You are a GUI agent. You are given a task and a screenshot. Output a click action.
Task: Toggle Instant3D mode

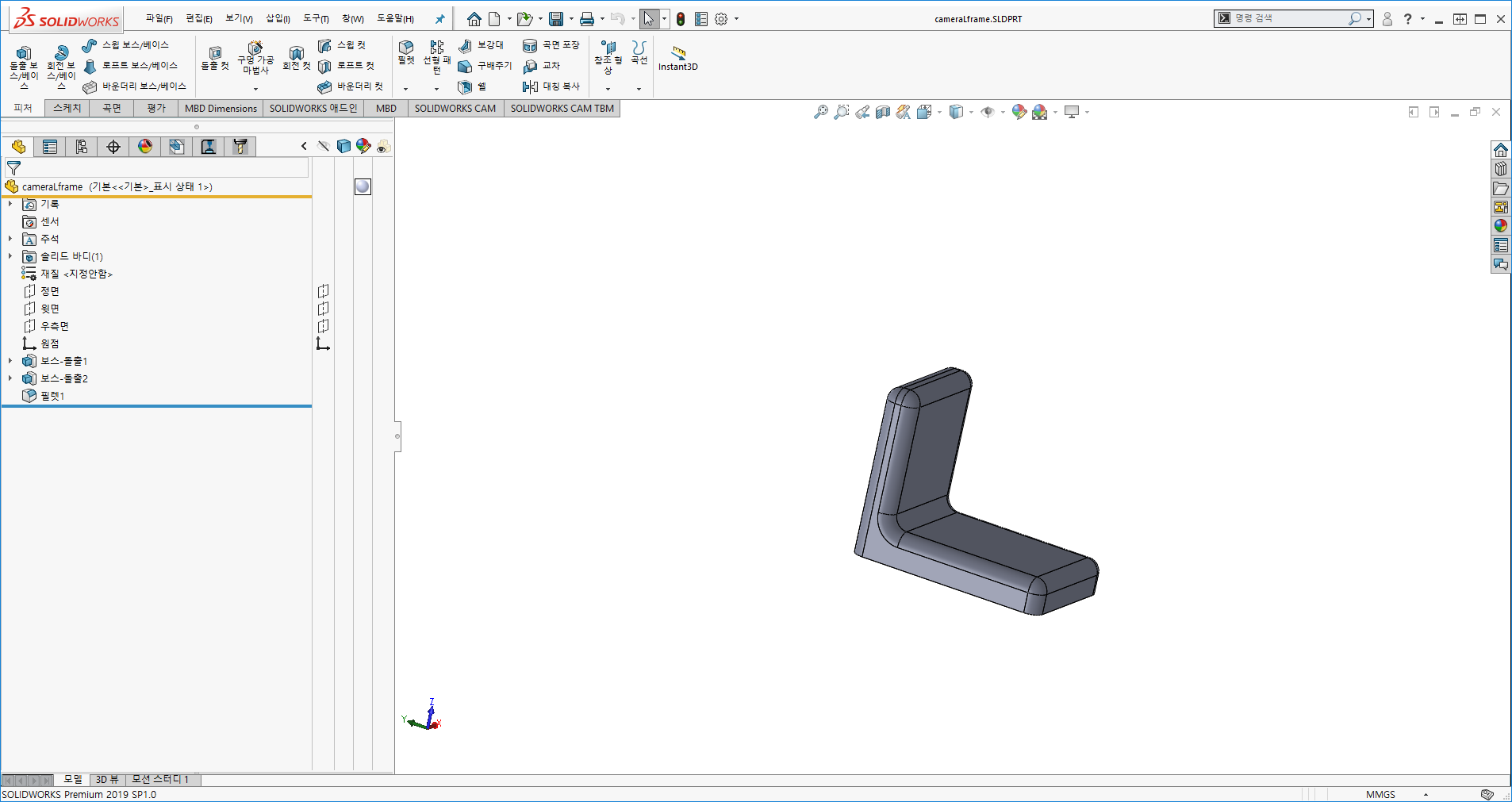pyautogui.click(x=678, y=59)
